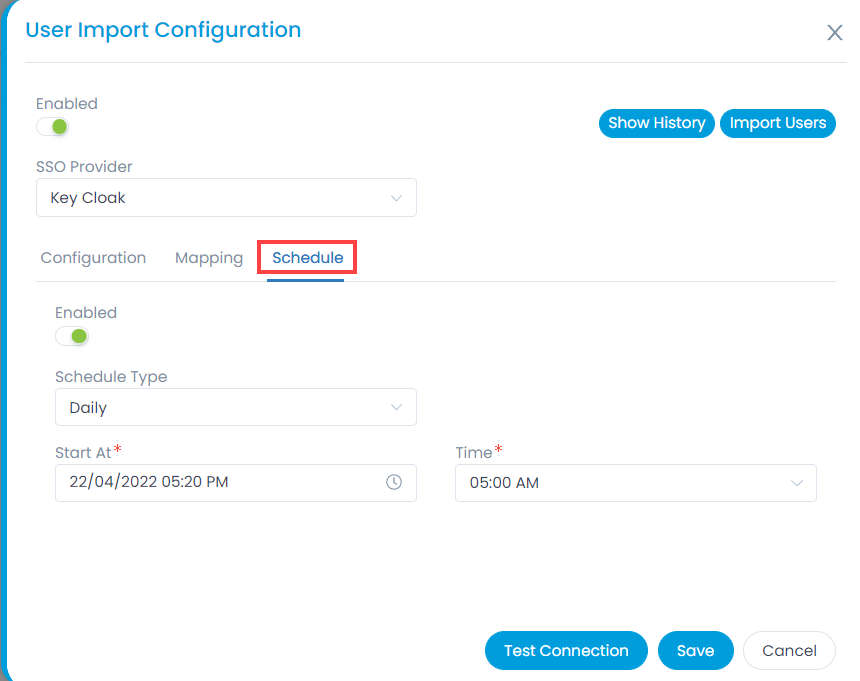Click the Schedule Type chevron arrow
The width and height of the screenshot is (860, 681).
pyautogui.click(x=396, y=407)
